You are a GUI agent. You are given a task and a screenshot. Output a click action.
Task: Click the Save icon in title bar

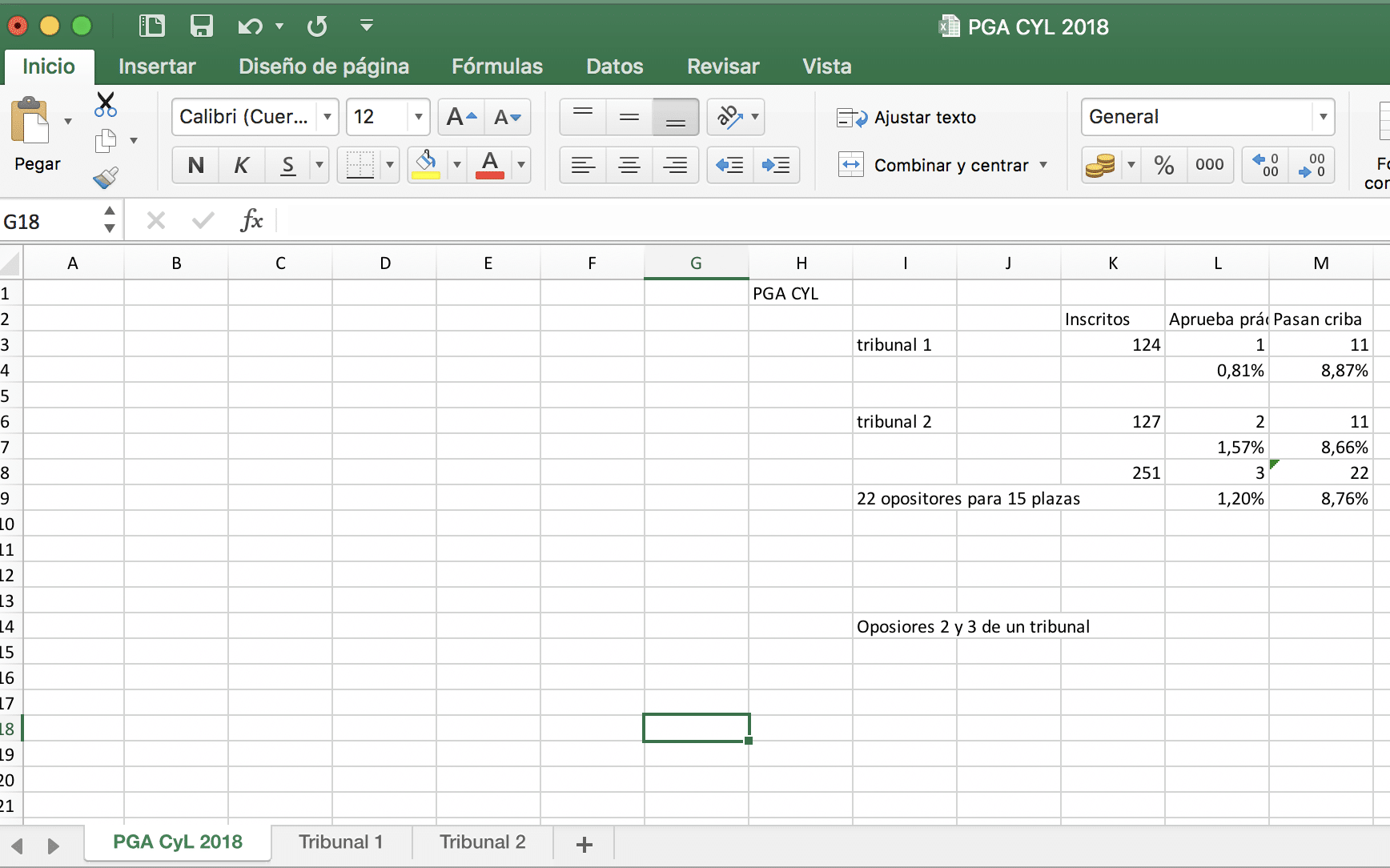click(x=201, y=26)
